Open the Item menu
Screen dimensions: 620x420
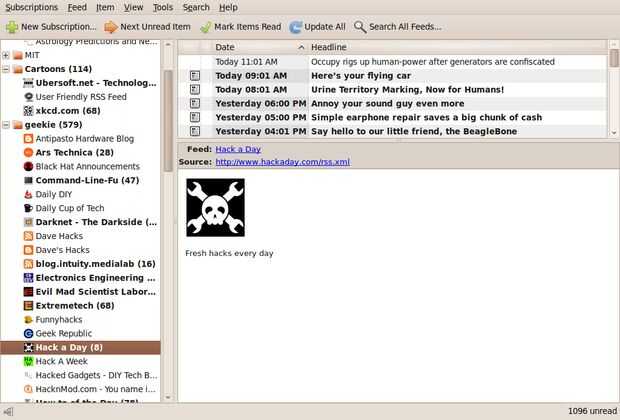[x=105, y=7]
